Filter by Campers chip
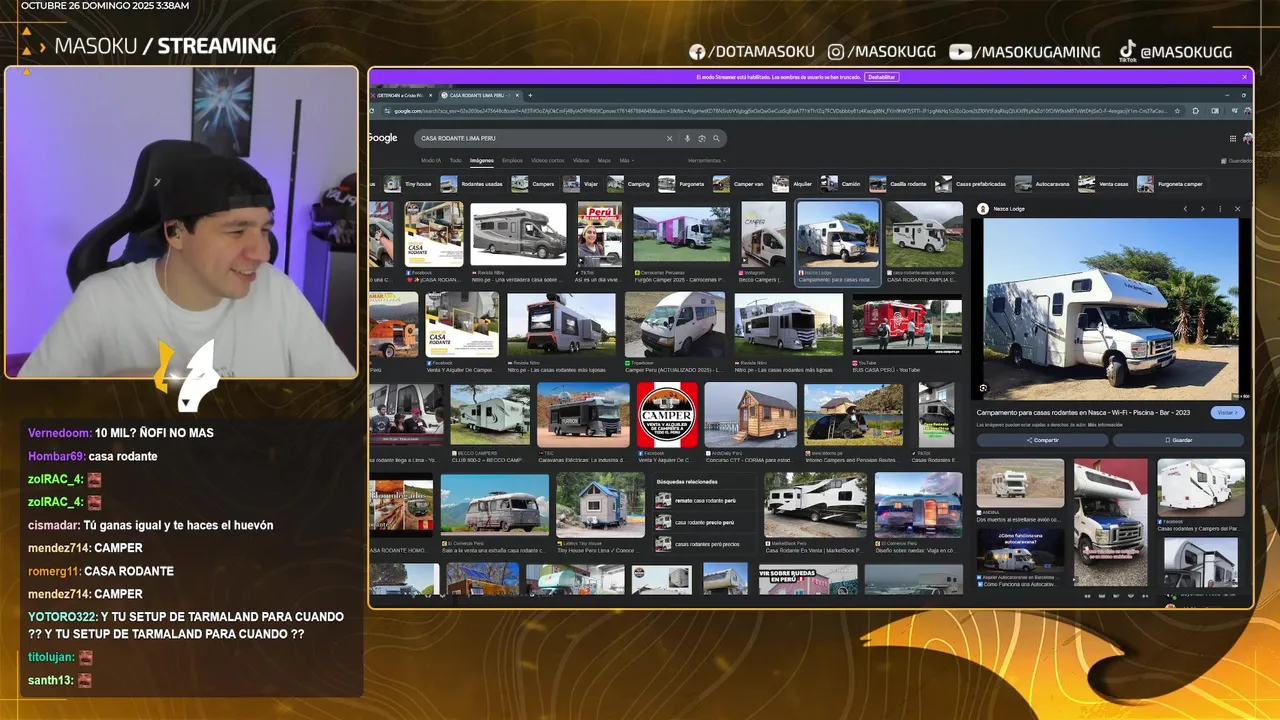Viewport: 1280px width, 720px height. [533, 184]
